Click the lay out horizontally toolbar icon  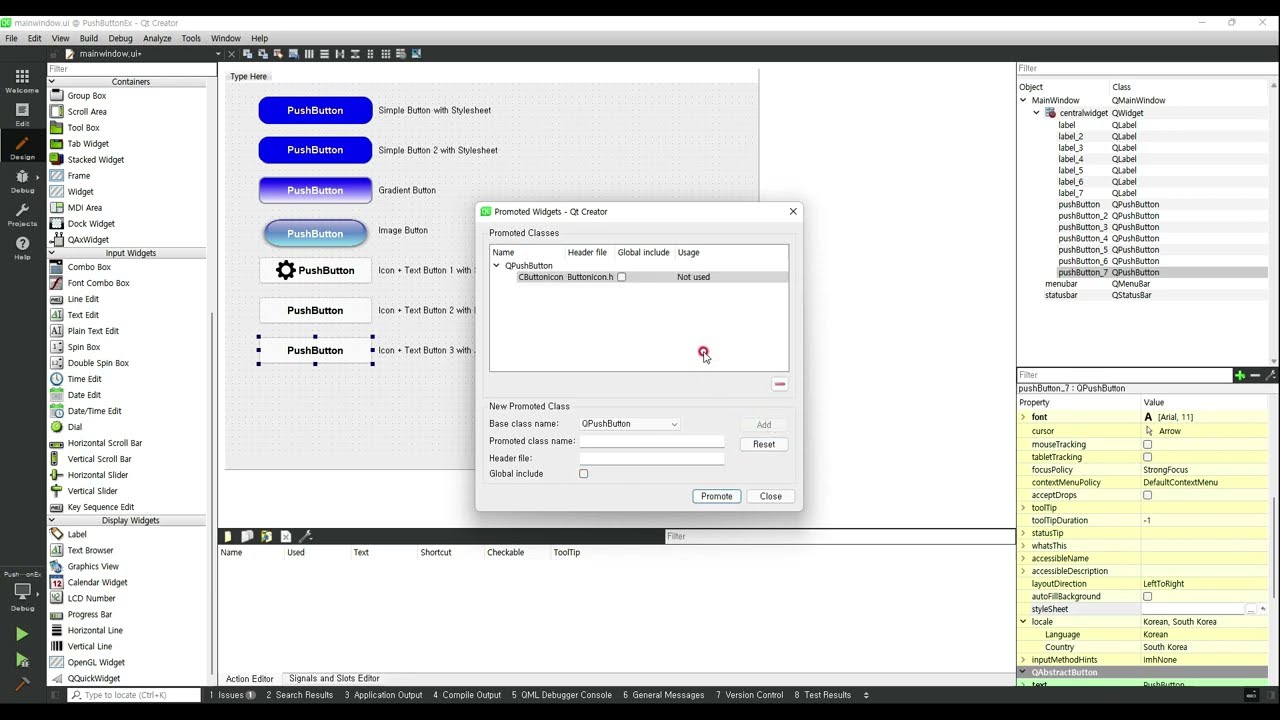point(309,54)
